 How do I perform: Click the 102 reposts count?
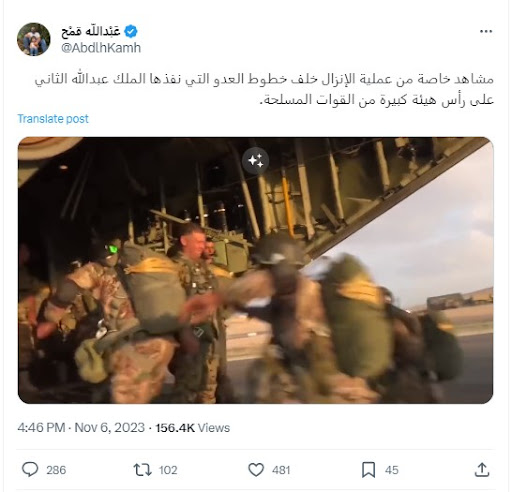point(168,470)
